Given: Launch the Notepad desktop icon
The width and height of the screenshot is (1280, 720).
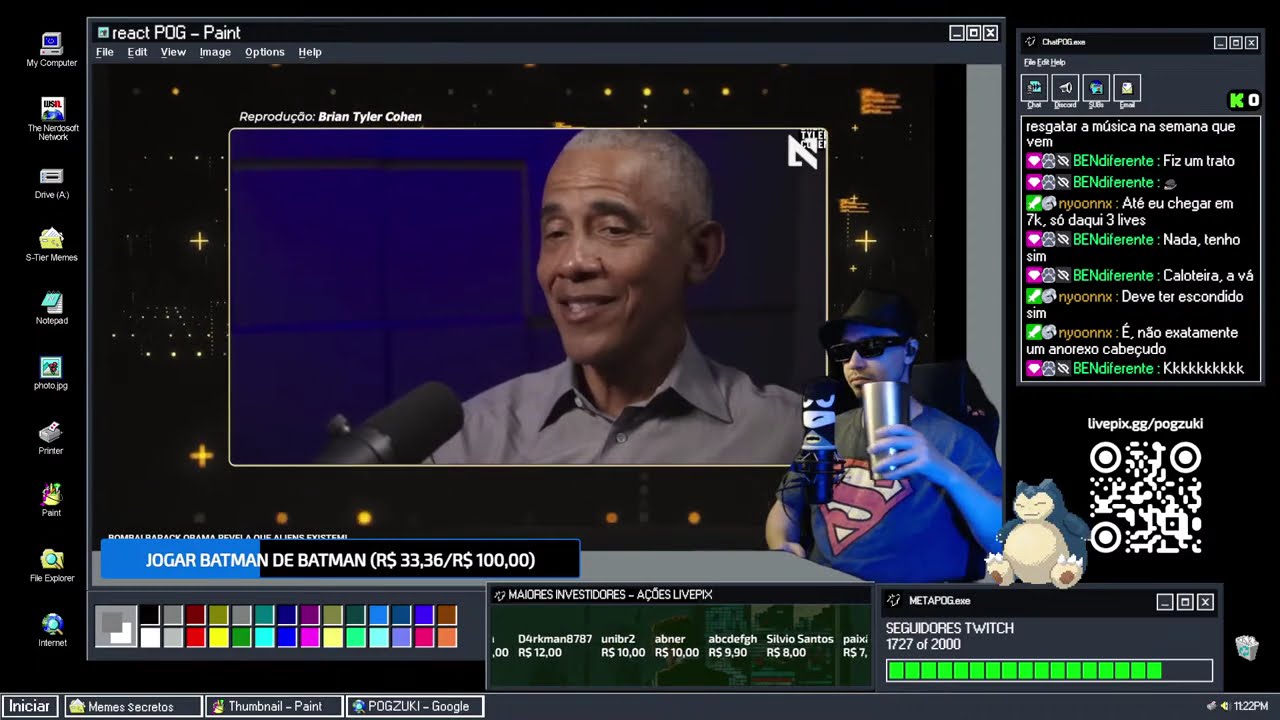Looking at the screenshot, I should click(x=51, y=308).
